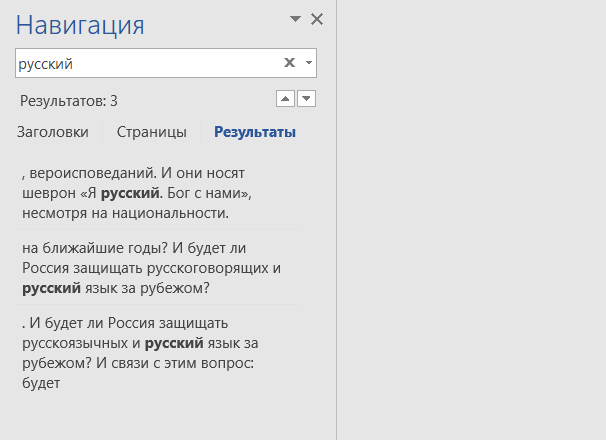This screenshot has width=606, height=440.
Task: Open the navigation pane options arrow
Action: [x=295, y=19]
